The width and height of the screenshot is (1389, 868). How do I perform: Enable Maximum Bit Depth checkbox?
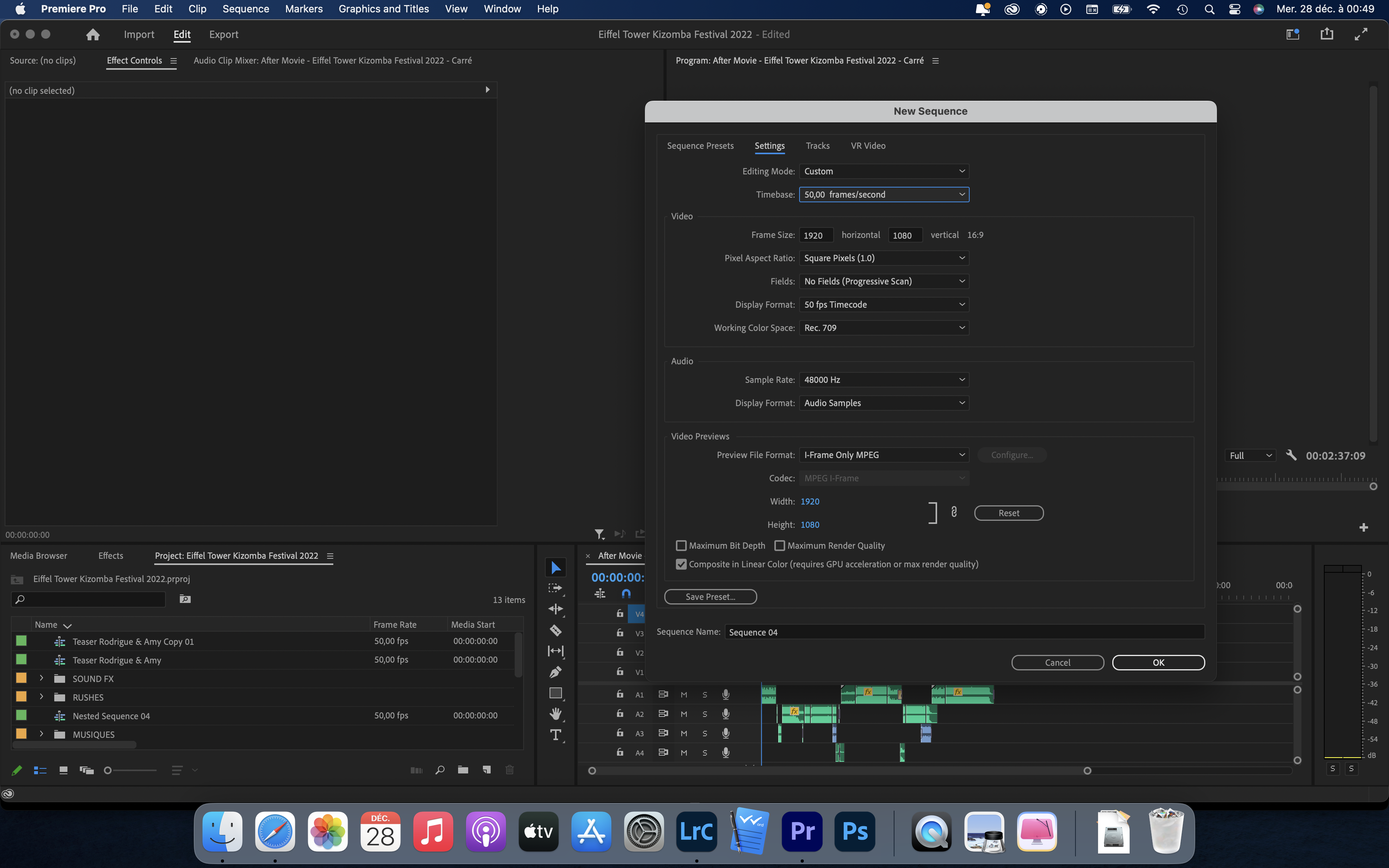coord(681,545)
